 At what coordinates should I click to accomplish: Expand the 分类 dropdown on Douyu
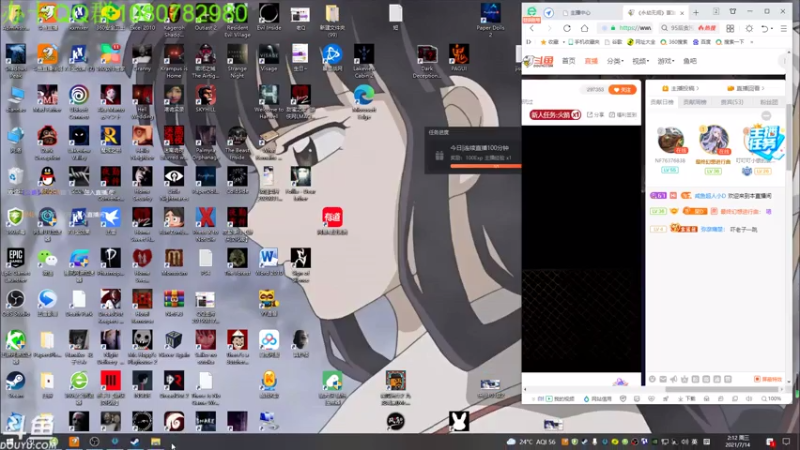(615, 61)
